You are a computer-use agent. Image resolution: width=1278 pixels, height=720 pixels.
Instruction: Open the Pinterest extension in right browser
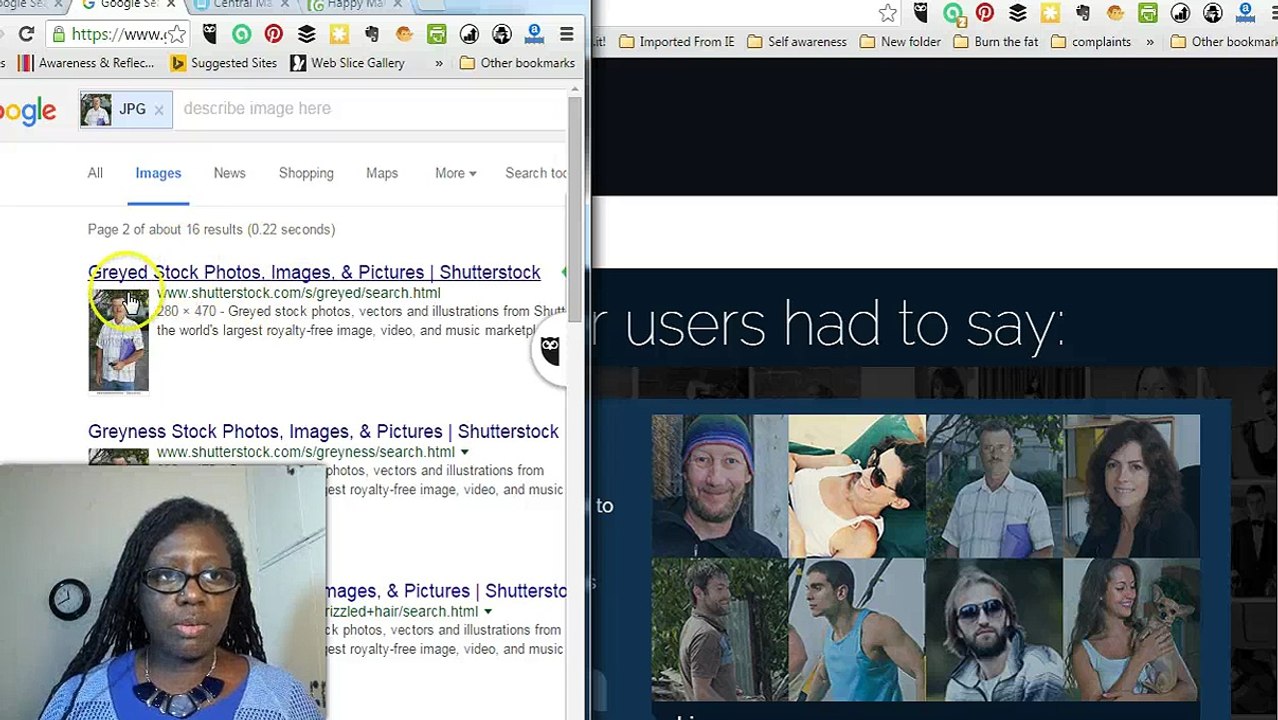[x=984, y=13]
